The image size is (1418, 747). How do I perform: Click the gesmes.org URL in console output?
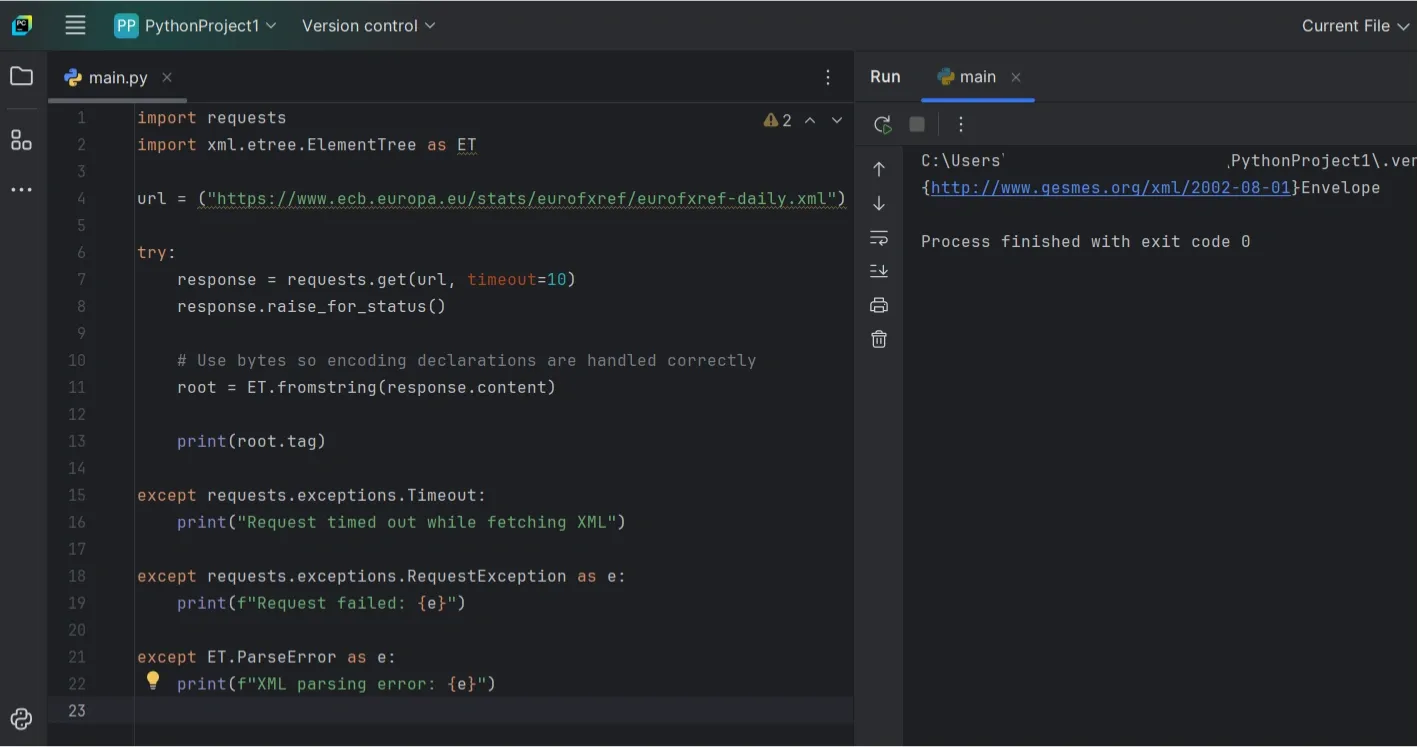pyautogui.click(x=1110, y=187)
